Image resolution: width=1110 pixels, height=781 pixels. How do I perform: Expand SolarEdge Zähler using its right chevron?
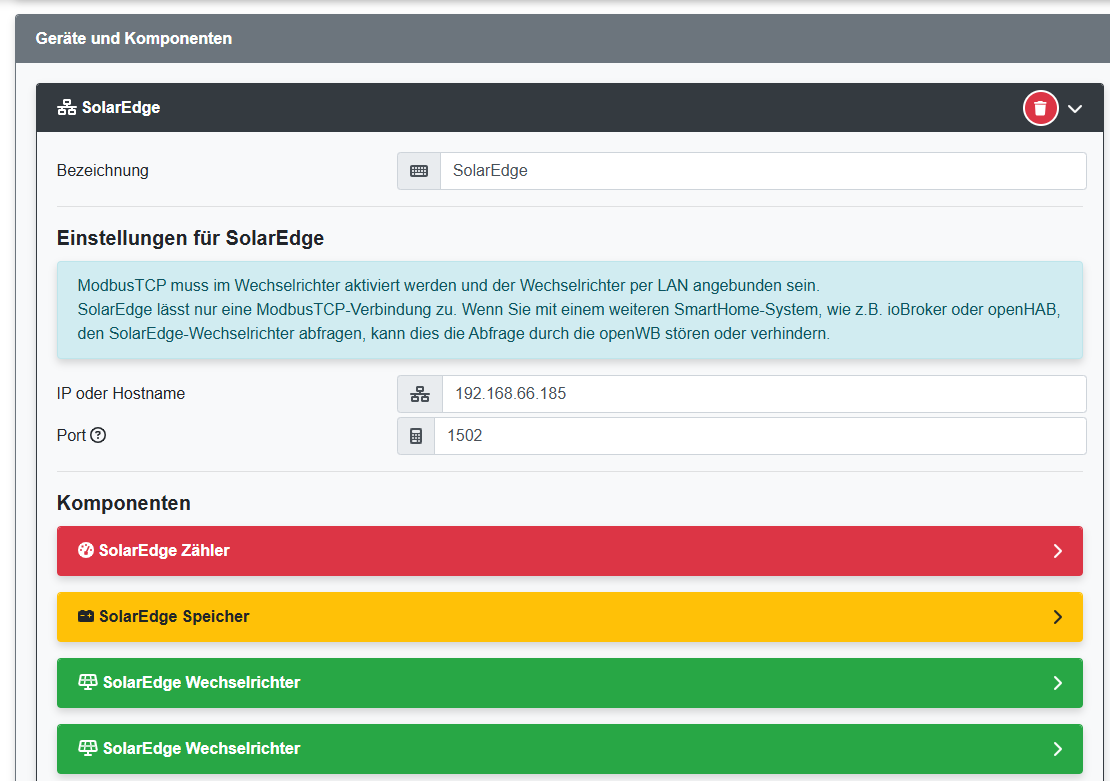pyautogui.click(x=1058, y=551)
